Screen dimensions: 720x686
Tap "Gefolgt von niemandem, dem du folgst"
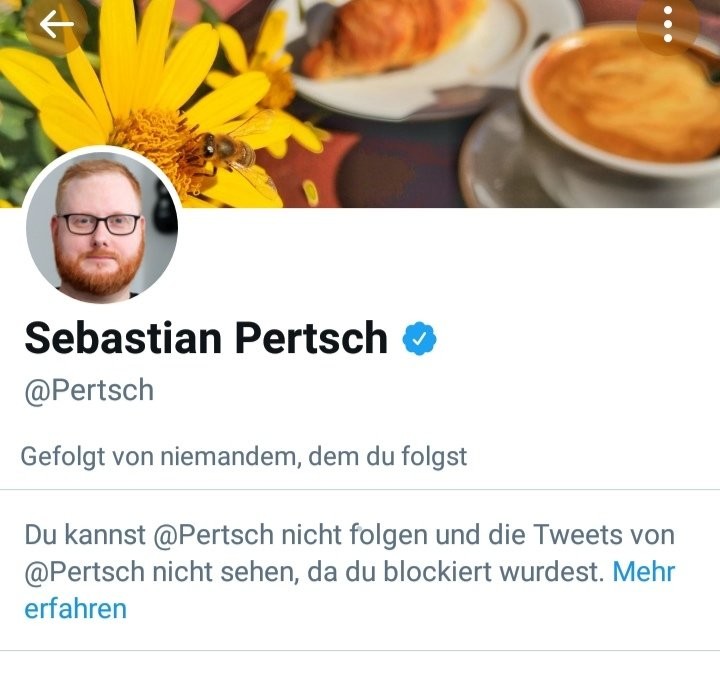[x=244, y=457]
